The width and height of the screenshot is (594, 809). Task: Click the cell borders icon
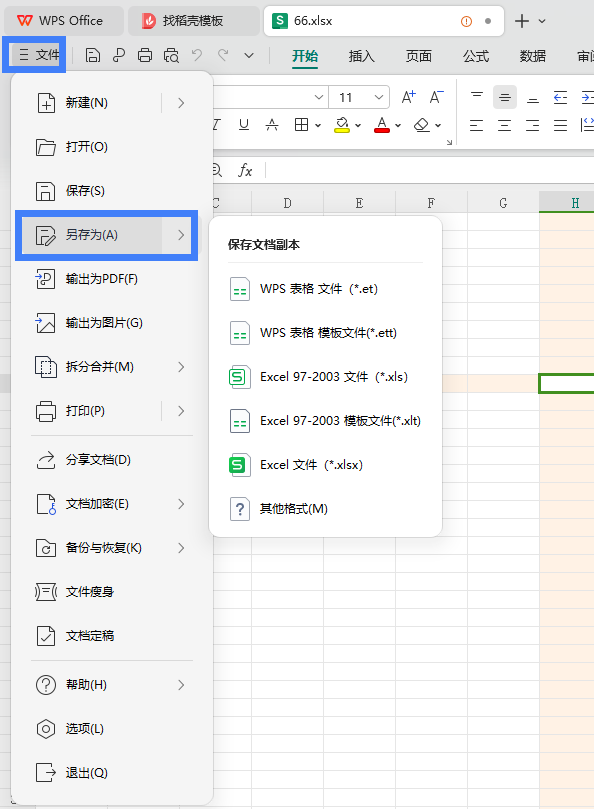pos(301,124)
